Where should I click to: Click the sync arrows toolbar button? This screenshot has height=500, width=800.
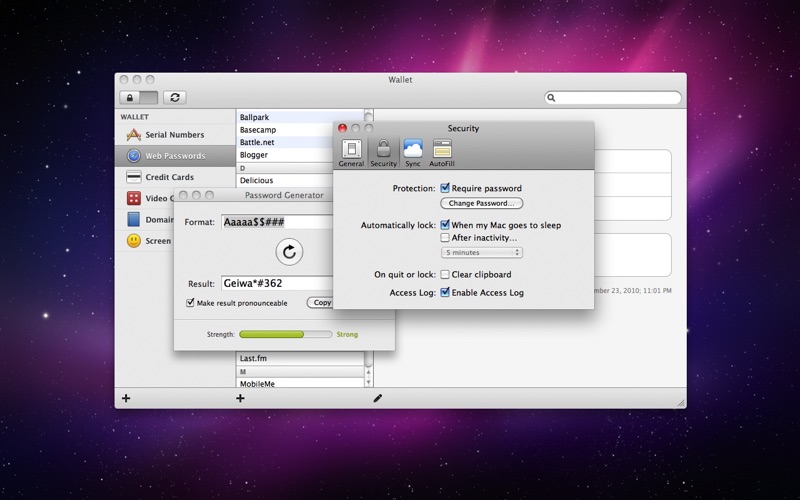[176, 97]
